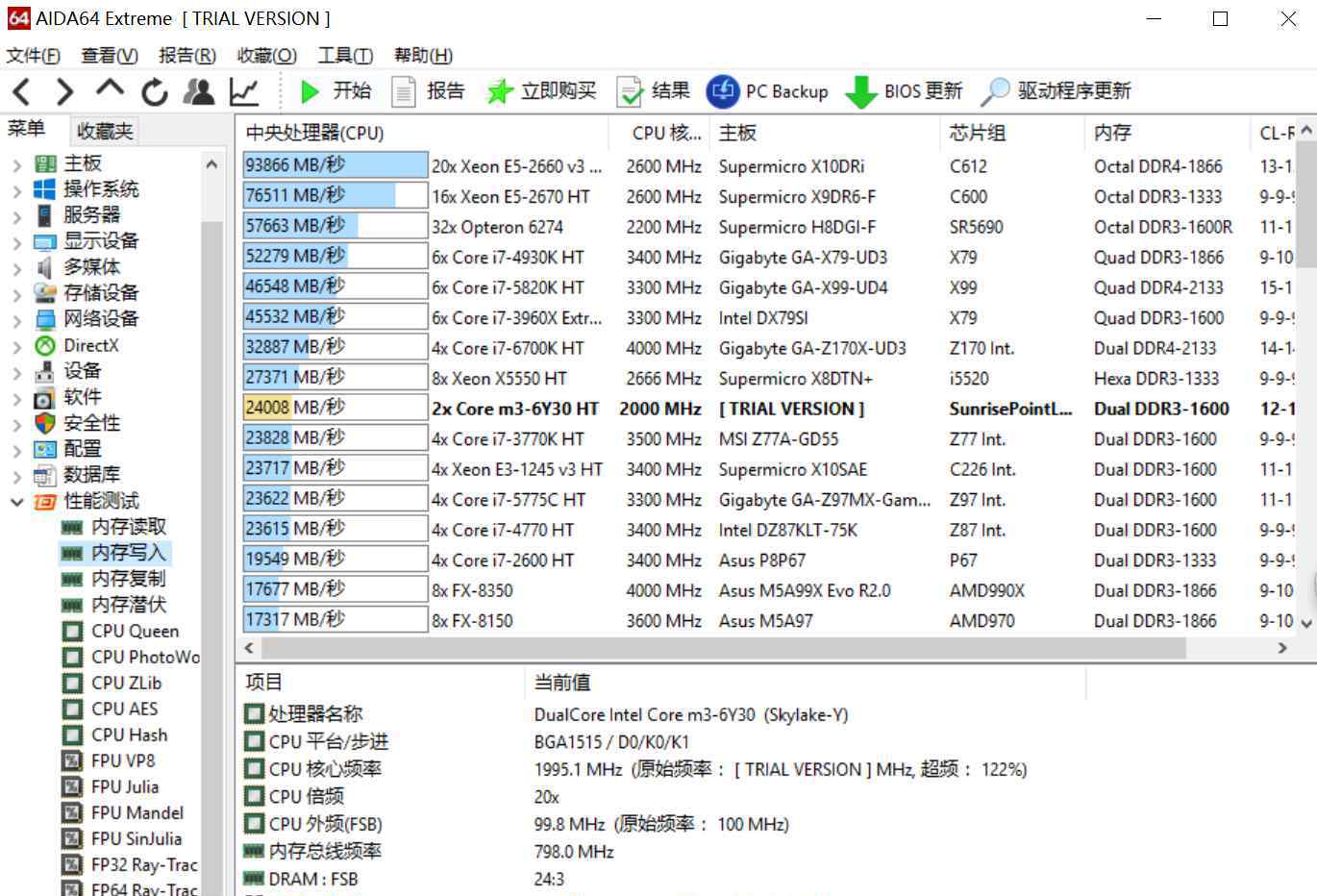Select CPU Queen benchmark icon
This screenshot has height=896, width=1317.
(x=72, y=631)
